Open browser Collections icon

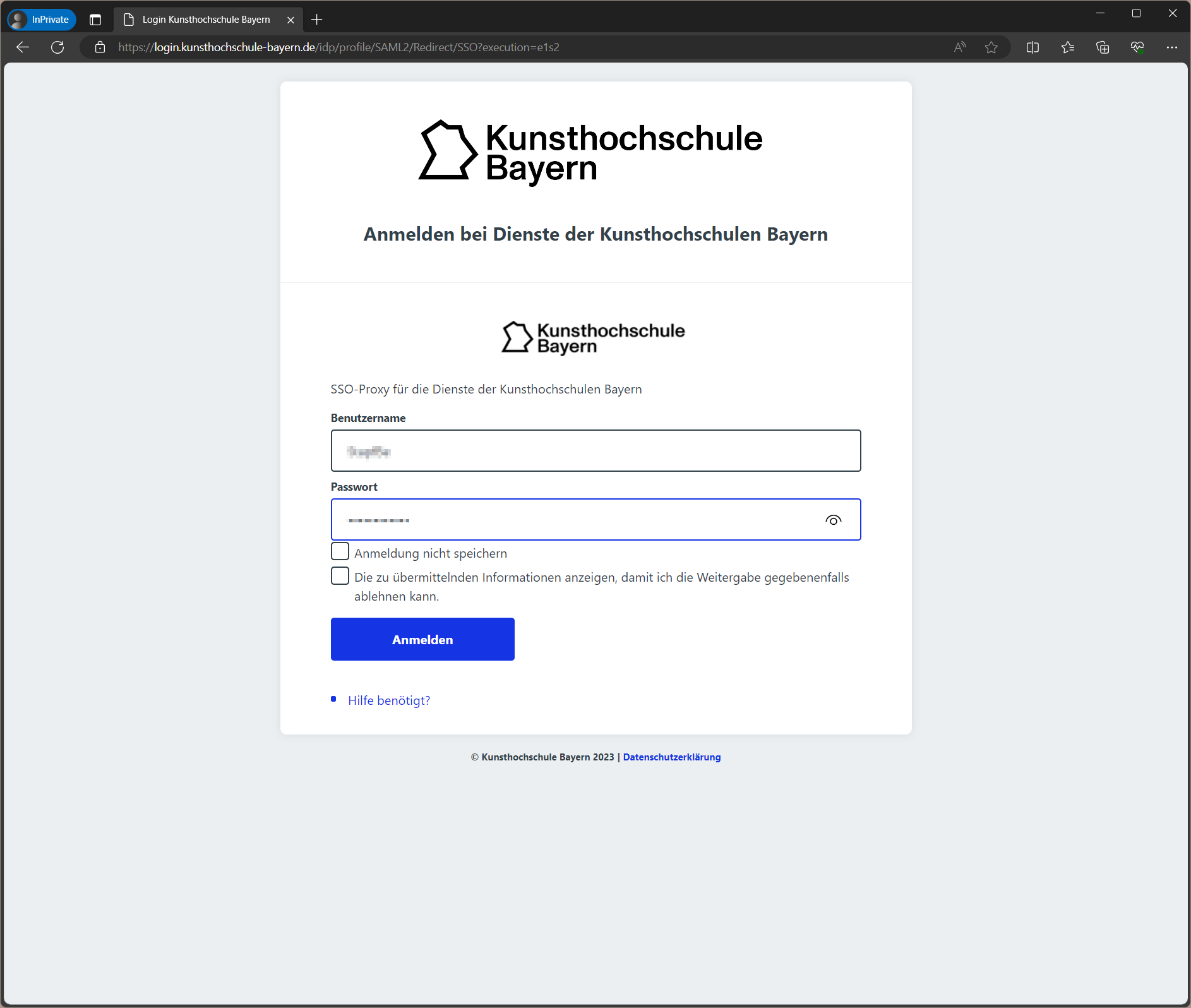[1103, 47]
